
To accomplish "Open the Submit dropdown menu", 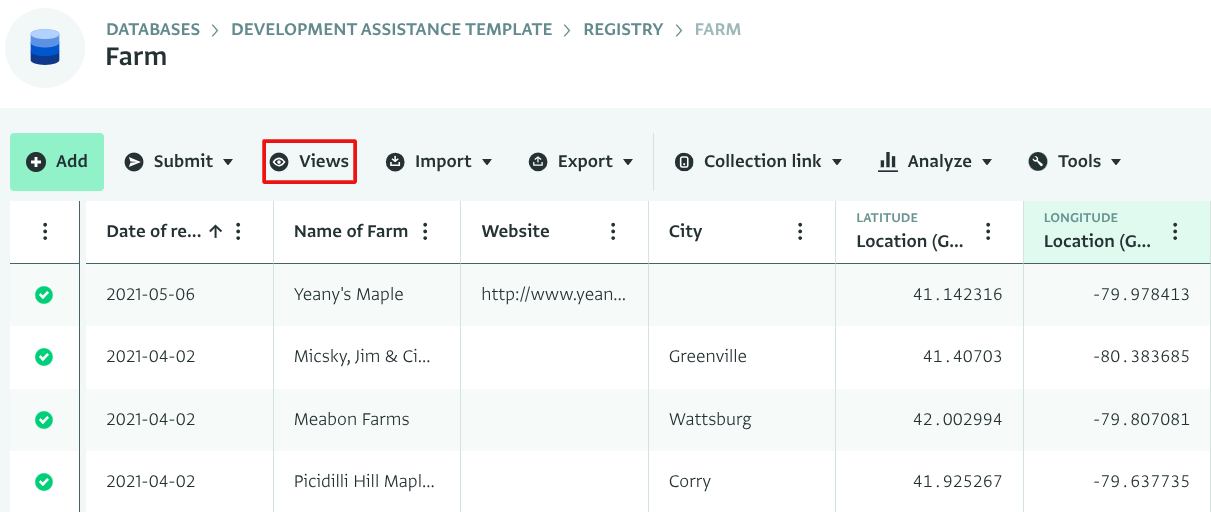I will point(179,162).
